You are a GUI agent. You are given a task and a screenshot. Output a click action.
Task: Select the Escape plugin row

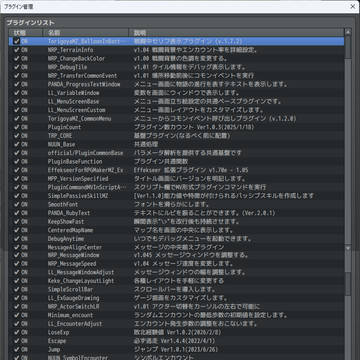tap(177, 341)
